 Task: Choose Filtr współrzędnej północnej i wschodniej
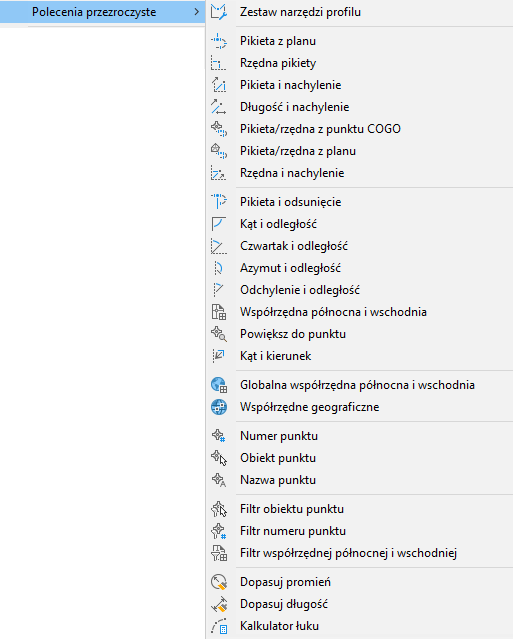pos(359,553)
